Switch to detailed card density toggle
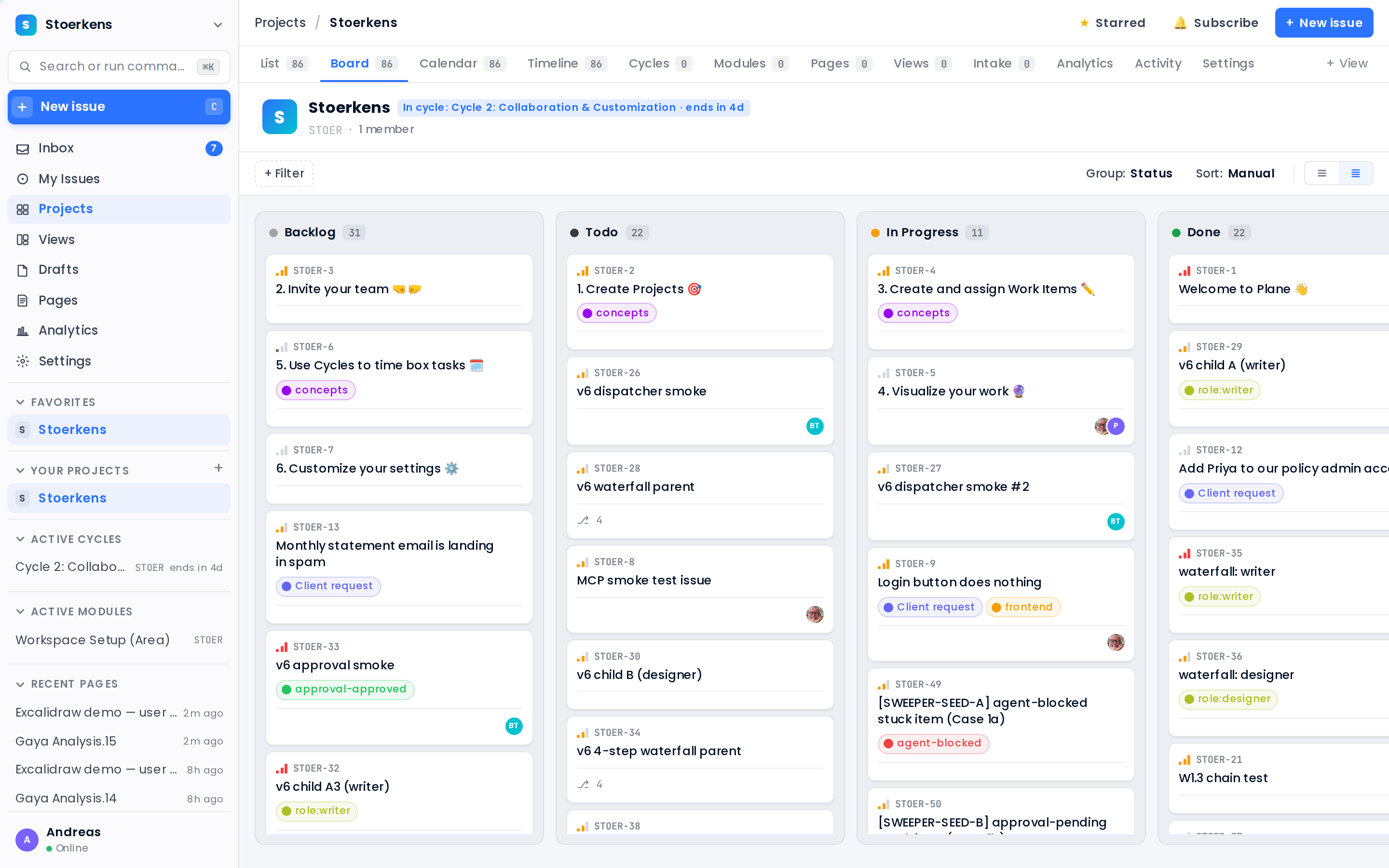Screen dimensions: 1389x868 point(1355,174)
